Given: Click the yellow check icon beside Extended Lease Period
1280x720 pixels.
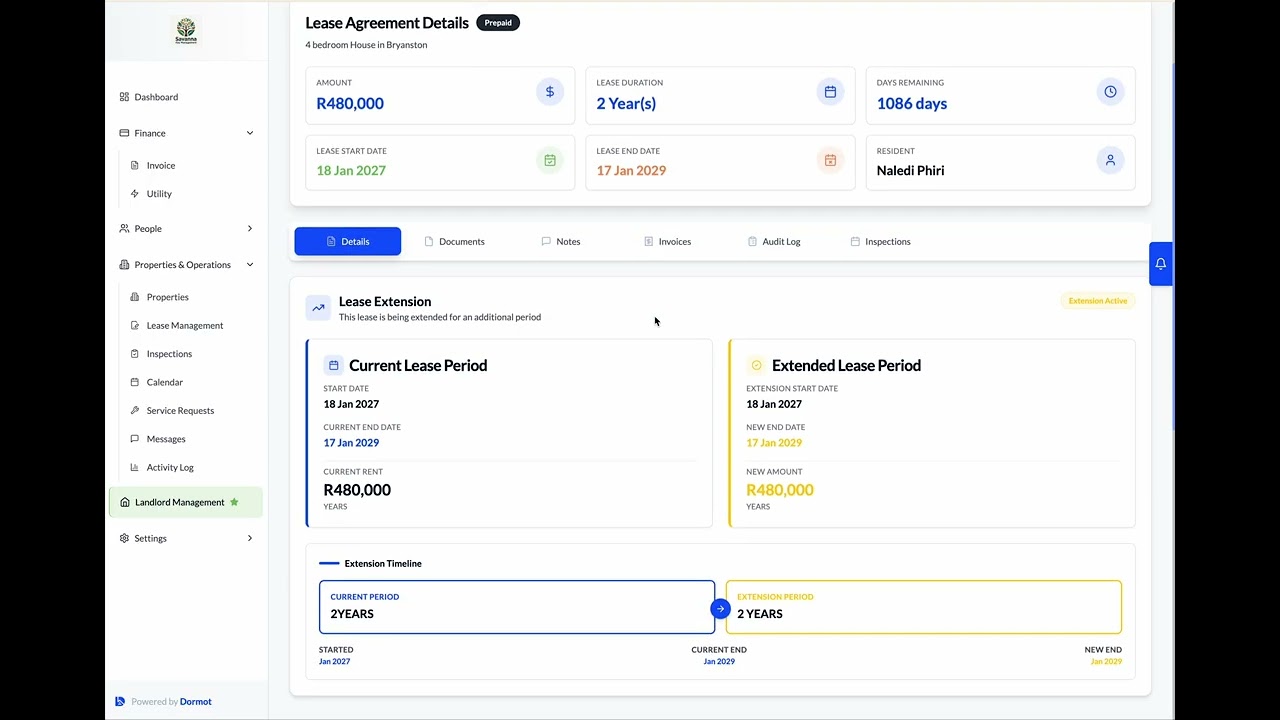Looking at the screenshot, I should coord(757,365).
